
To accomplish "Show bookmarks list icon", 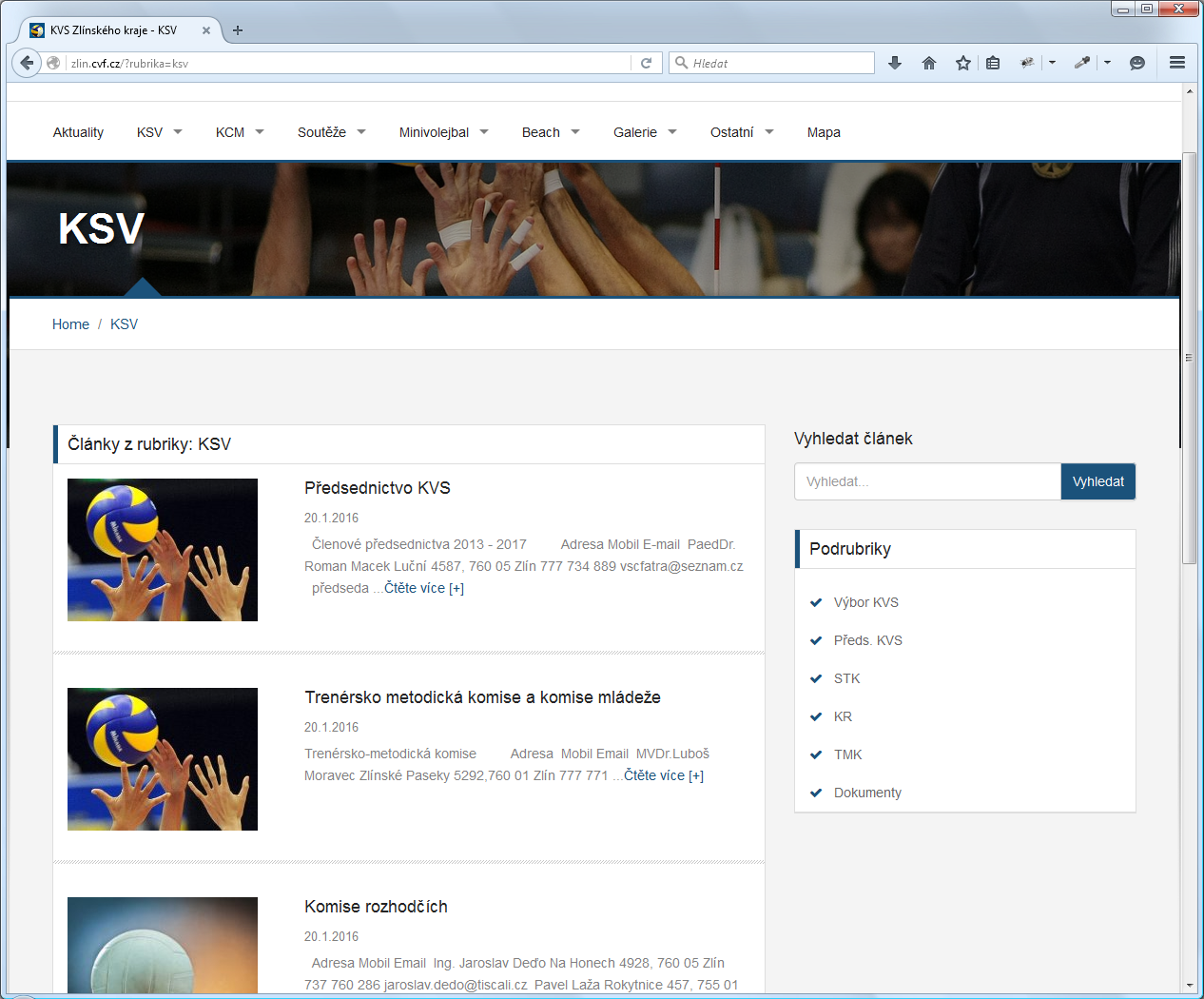I will click(x=993, y=63).
